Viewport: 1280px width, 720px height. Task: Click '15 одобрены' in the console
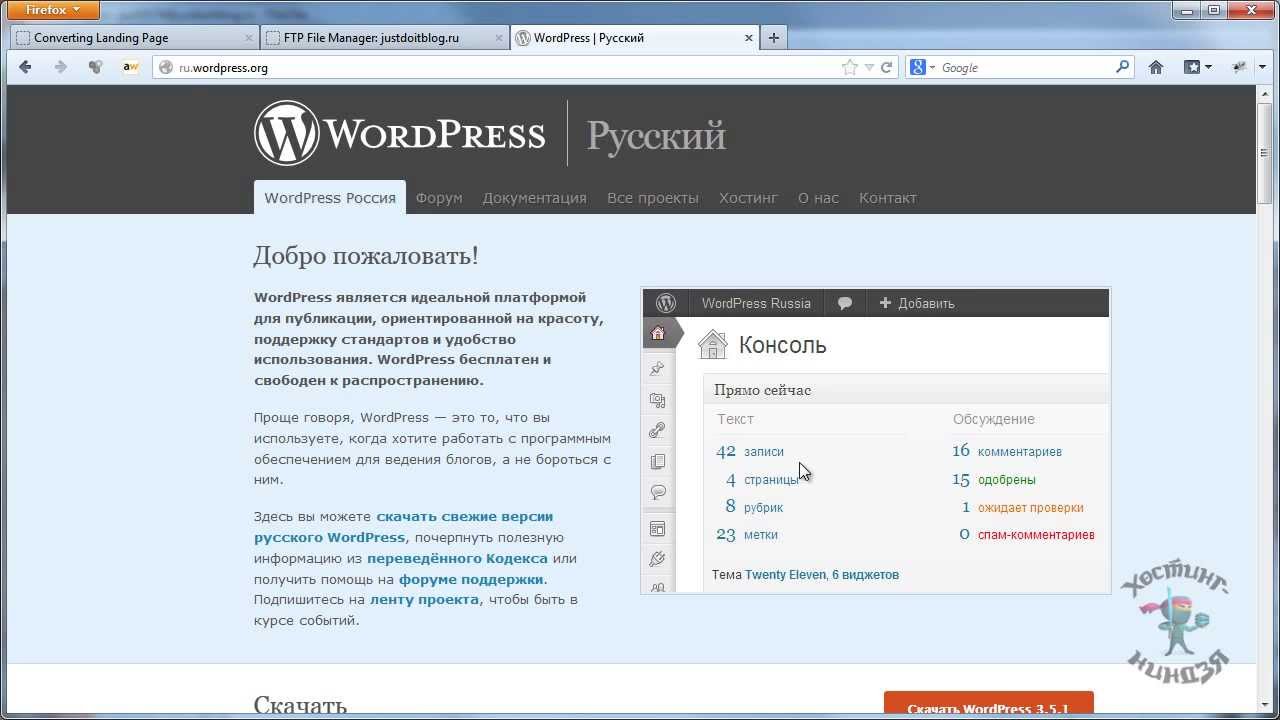pos(994,479)
